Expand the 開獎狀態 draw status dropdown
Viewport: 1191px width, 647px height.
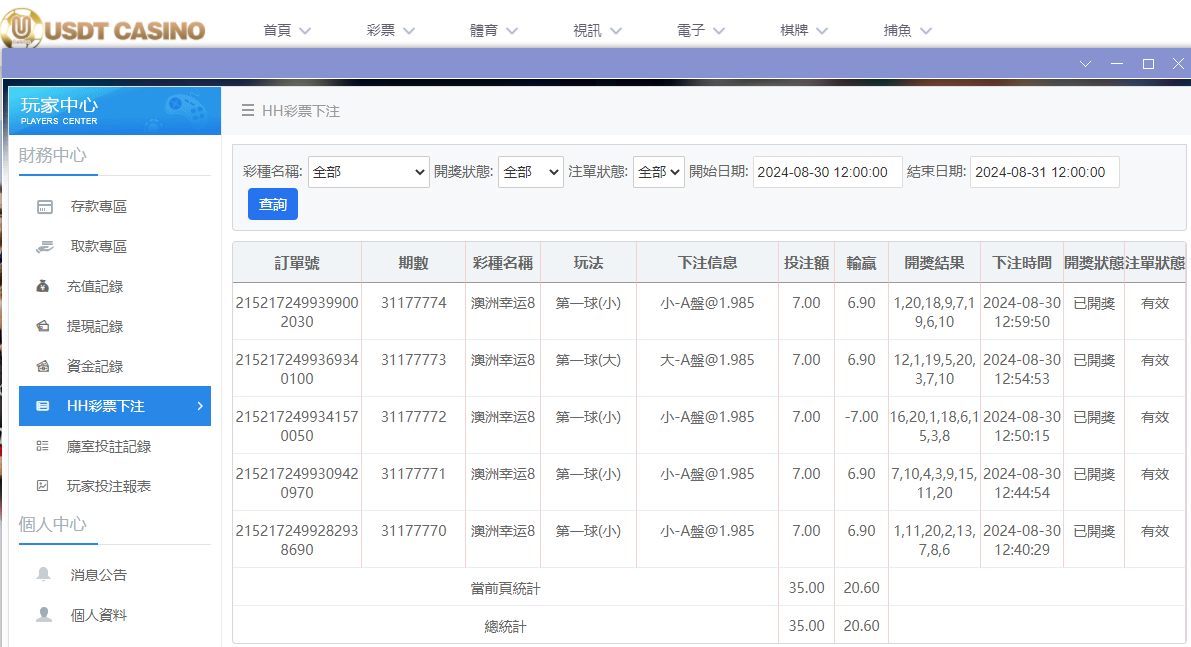coord(530,171)
